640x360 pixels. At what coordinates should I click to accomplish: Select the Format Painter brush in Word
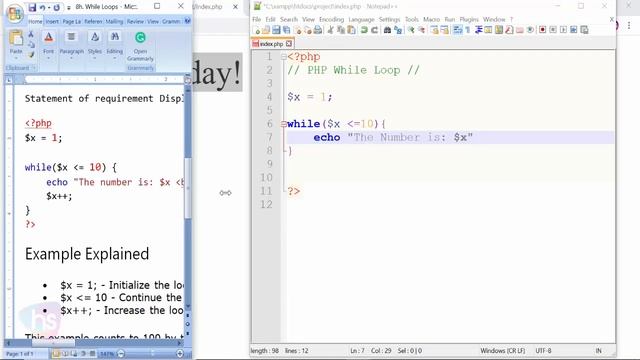(31, 54)
